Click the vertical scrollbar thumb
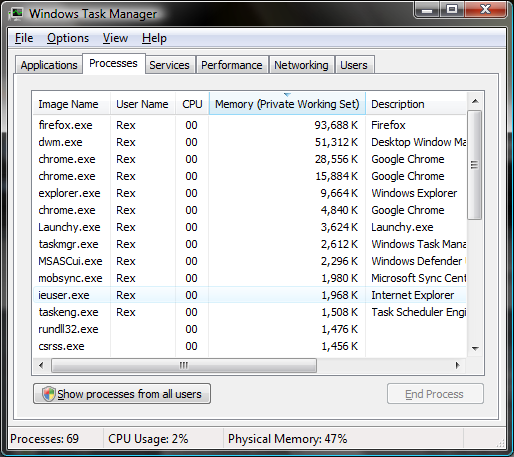The width and height of the screenshot is (514, 457). click(x=475, y=165)
